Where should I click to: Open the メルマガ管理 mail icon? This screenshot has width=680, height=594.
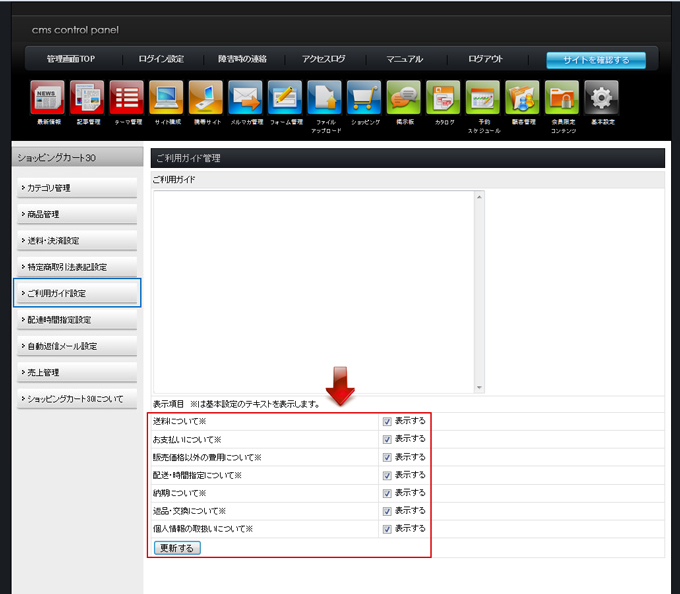click(245, 98)
